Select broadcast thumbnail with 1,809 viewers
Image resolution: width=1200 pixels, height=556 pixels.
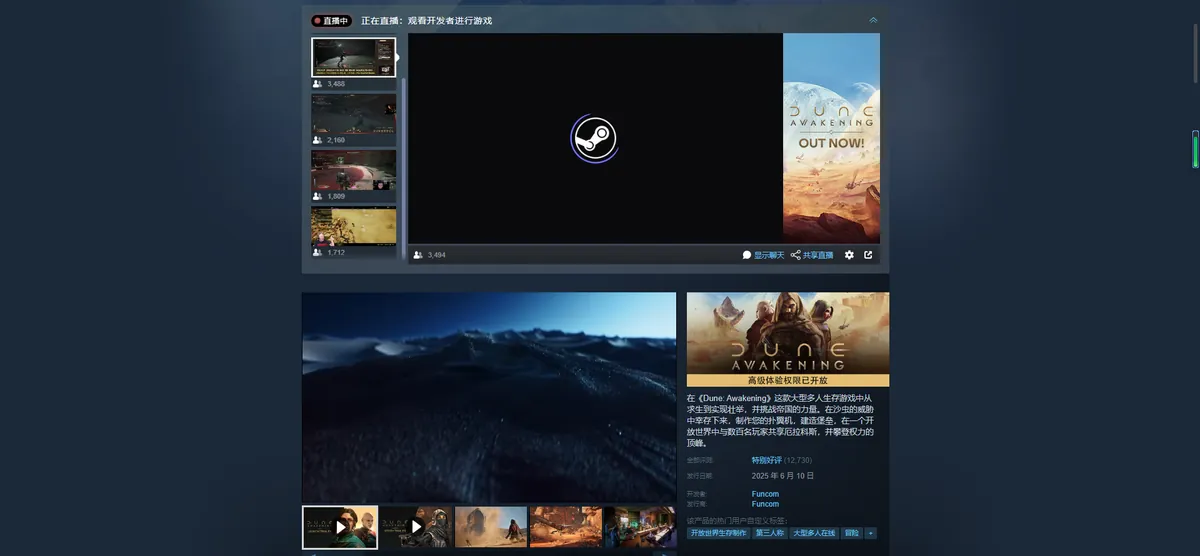coord(354,170)
